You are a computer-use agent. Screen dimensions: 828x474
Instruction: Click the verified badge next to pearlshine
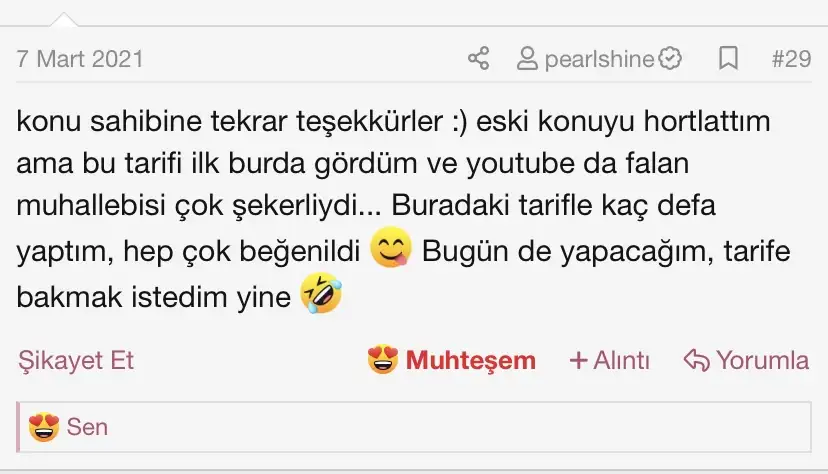pyautogui.click(x=670, y=58)
